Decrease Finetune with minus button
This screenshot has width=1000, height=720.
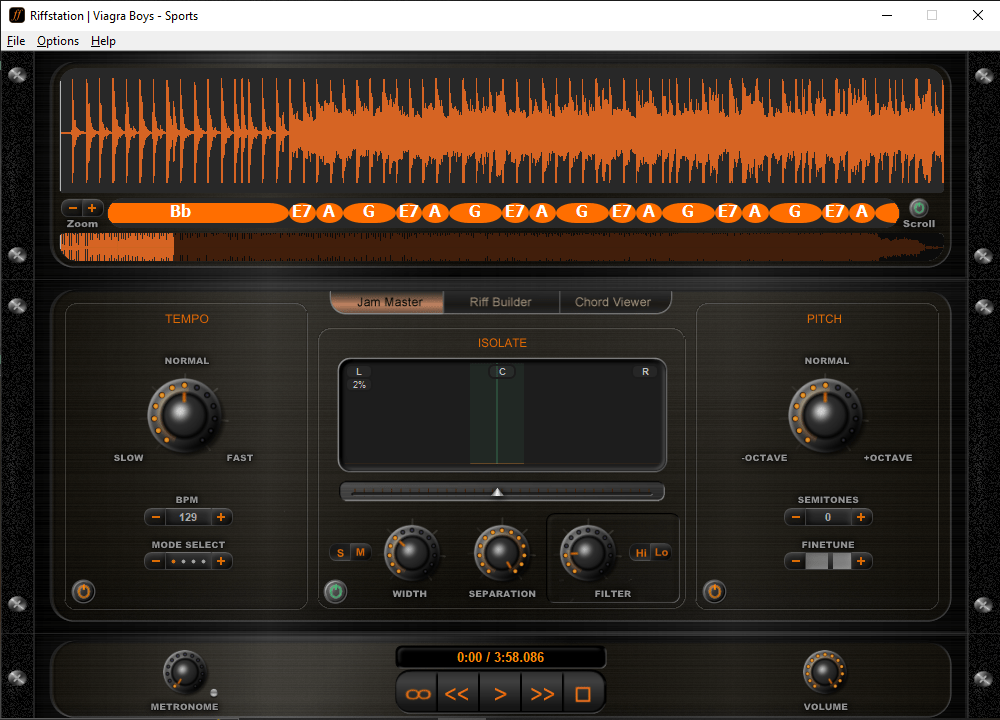pos(796,561)
